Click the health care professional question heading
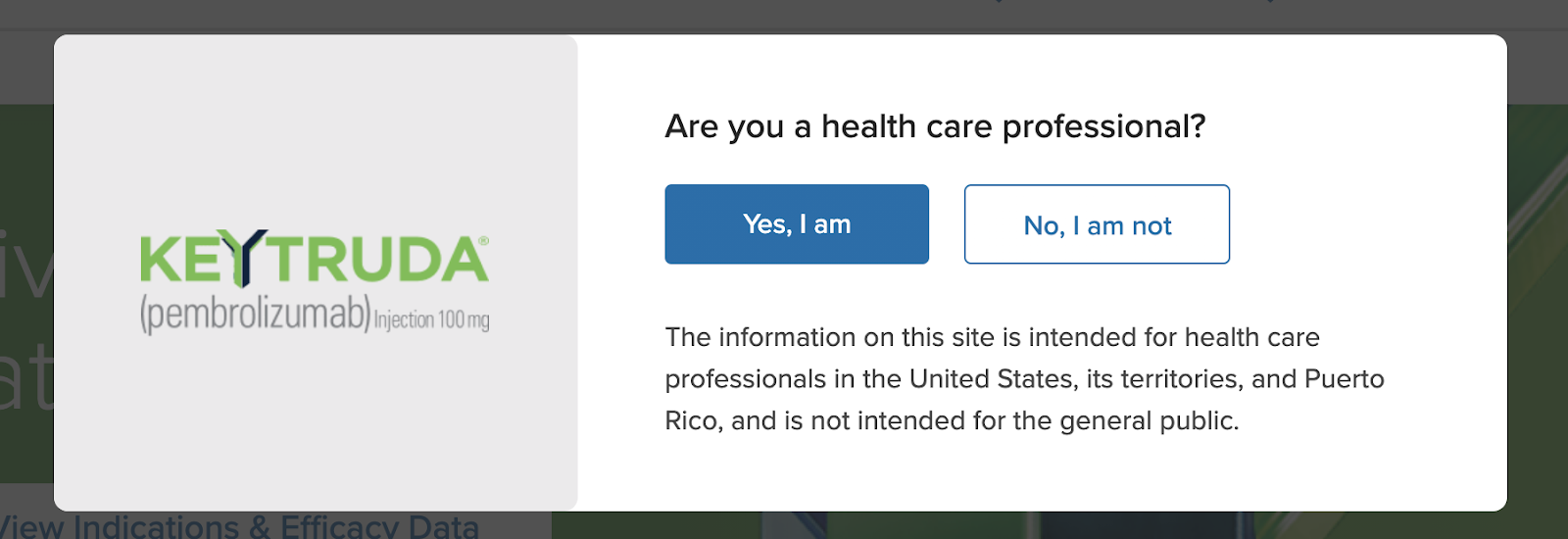 point(935,126)
